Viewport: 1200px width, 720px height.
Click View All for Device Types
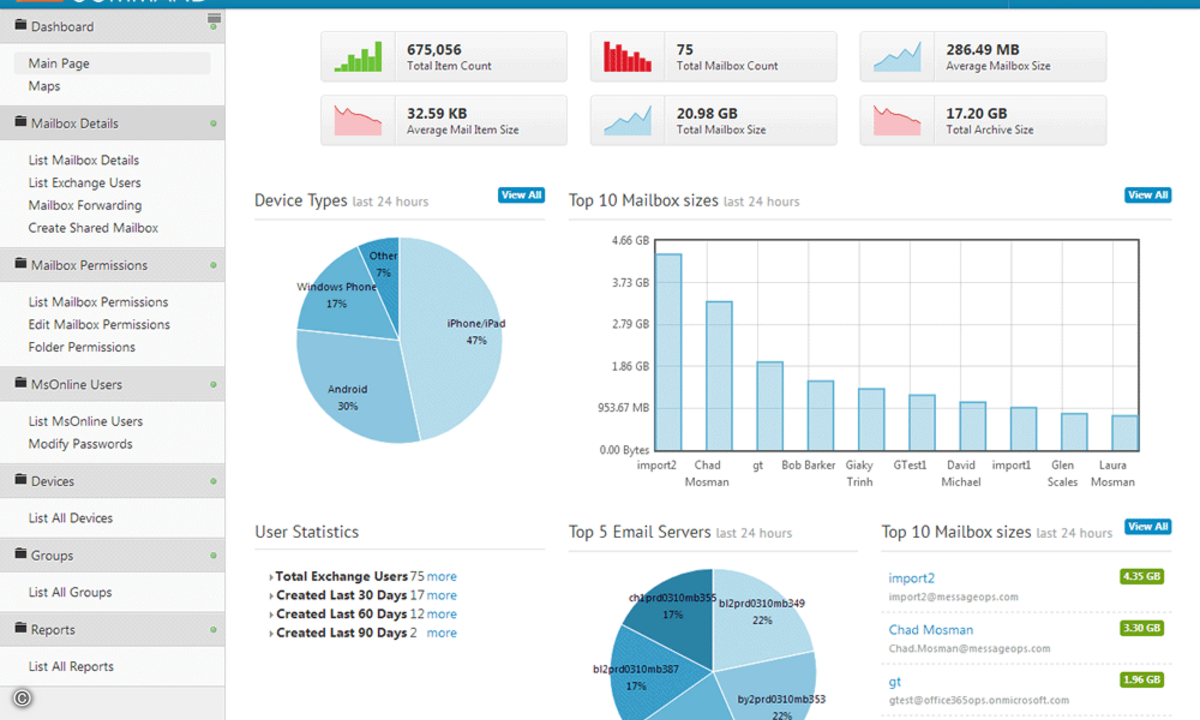point(521,195)
